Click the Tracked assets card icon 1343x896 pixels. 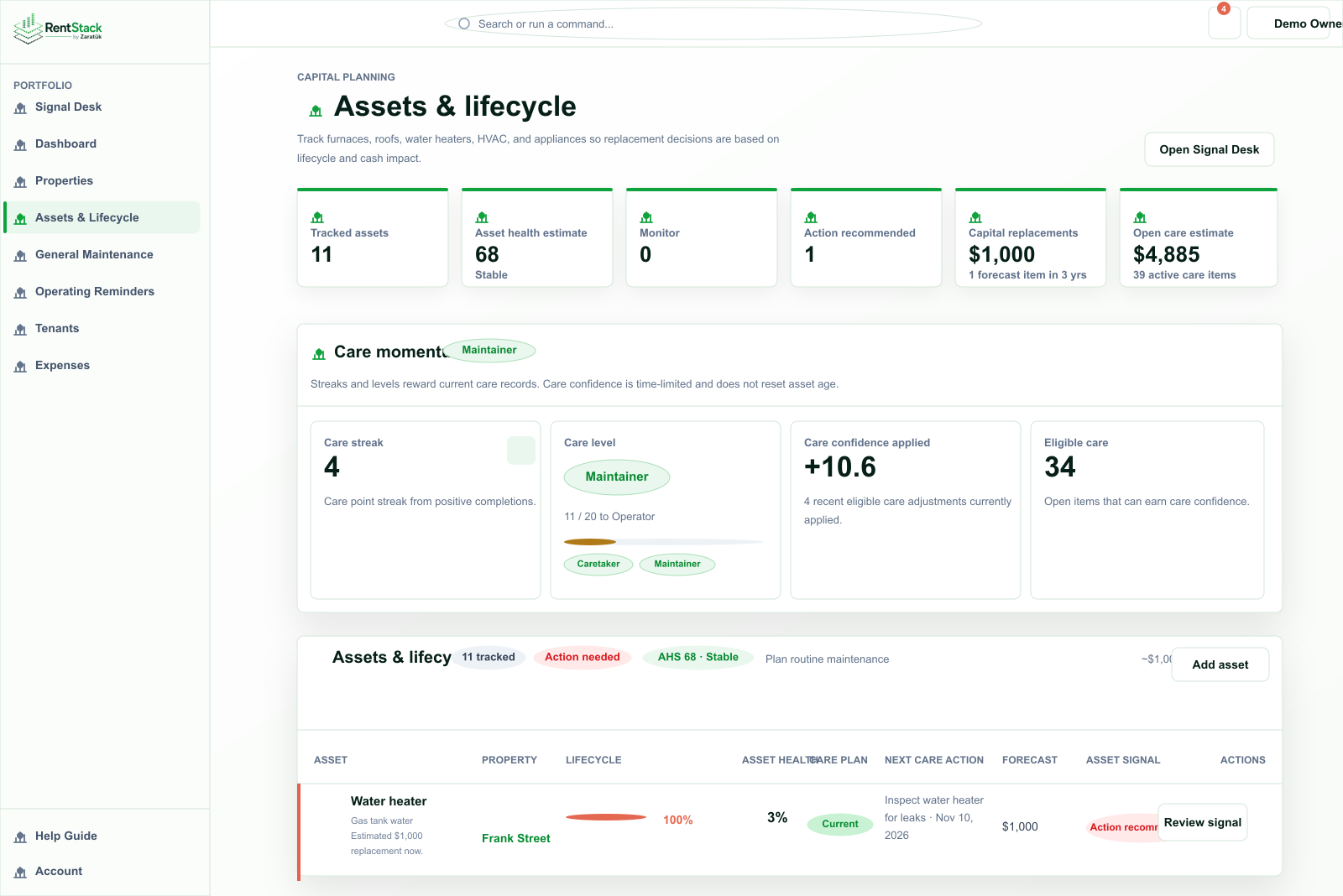(317, 217)
